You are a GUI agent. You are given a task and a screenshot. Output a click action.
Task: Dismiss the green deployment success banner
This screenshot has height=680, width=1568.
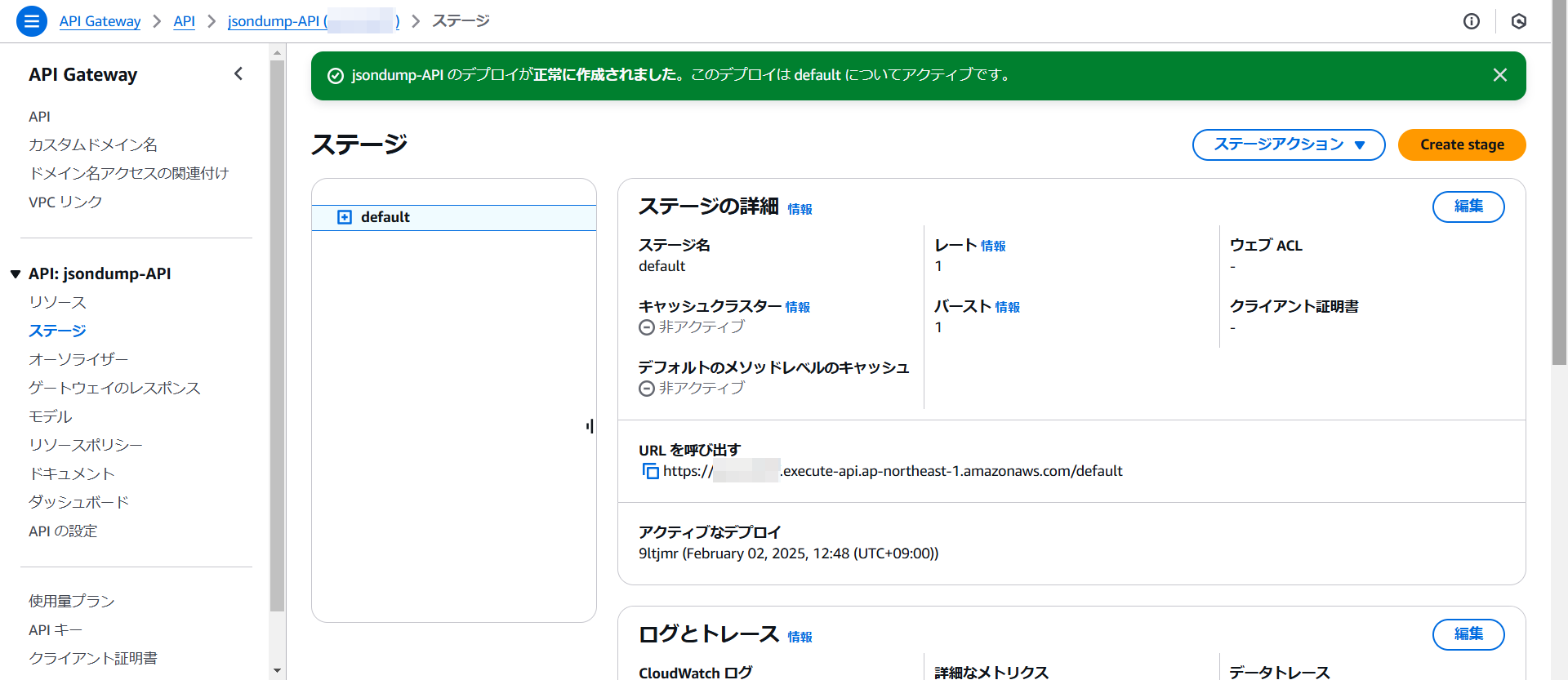point(1499,75)
